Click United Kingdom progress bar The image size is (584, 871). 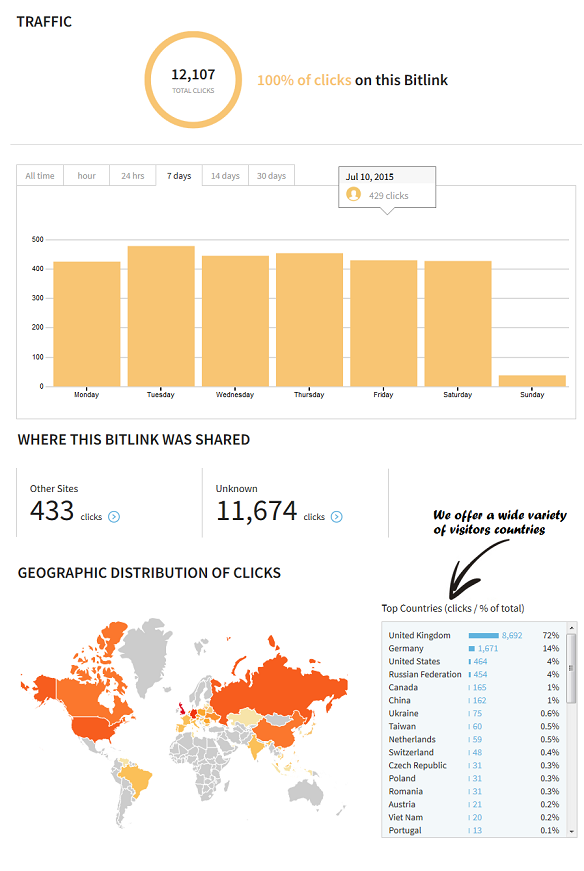(483, 635)
